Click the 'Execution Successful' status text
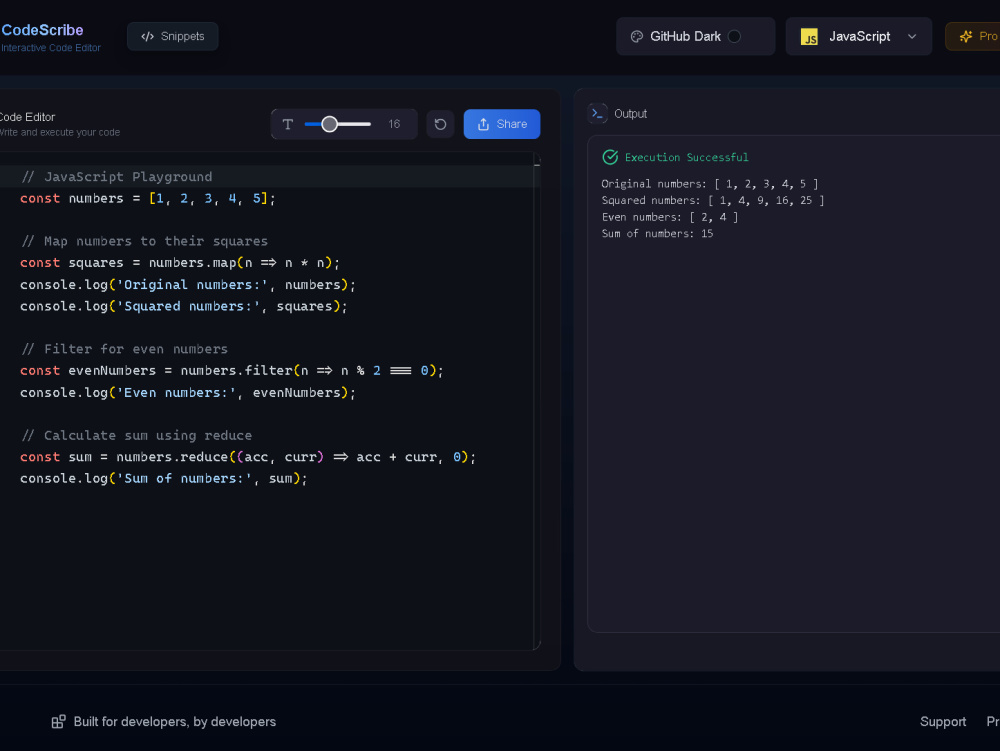1000x751 pixels. pyautogui.click(x=687, y=157)
